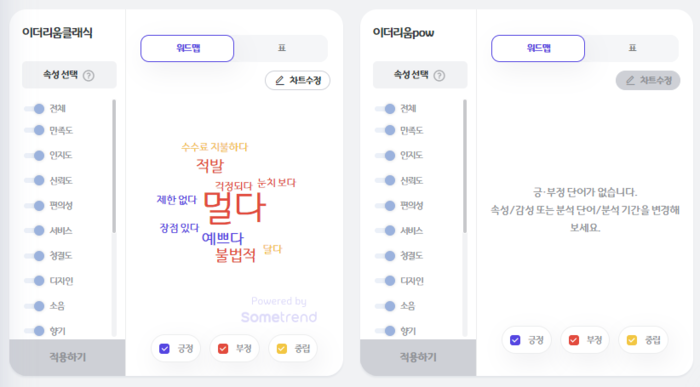Click help icon beside left 속성 선택
Screen dimensions: 700x387
(x=89, y=75)
